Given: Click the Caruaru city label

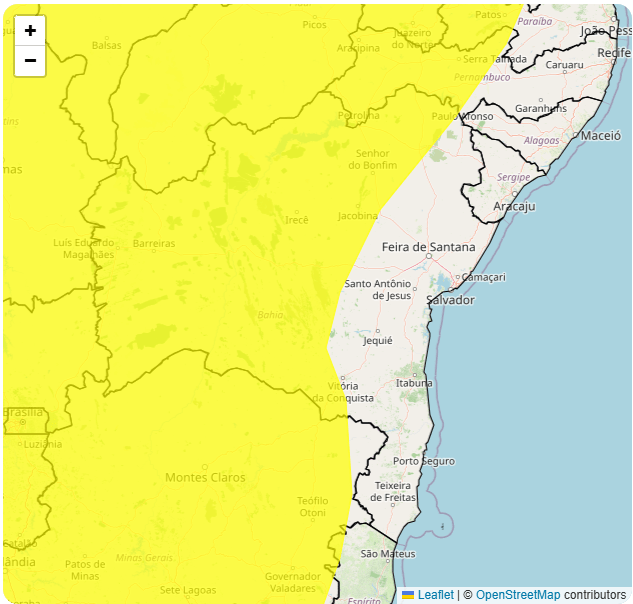Looking at the screenshot, I should [564, 65].
